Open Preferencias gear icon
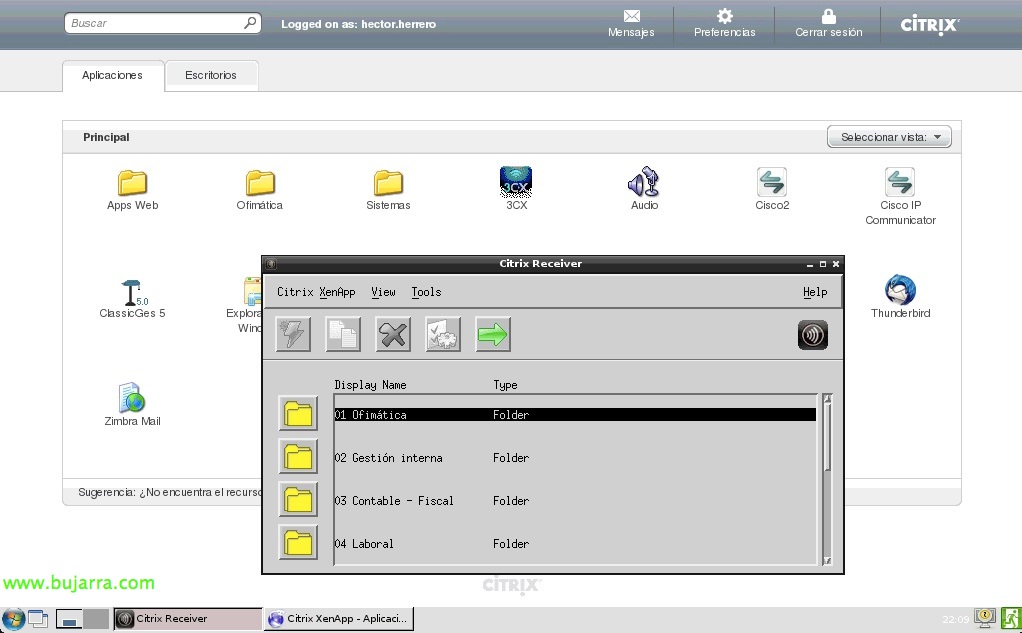Screen dimensions: 1022x633 click(724, 16)
